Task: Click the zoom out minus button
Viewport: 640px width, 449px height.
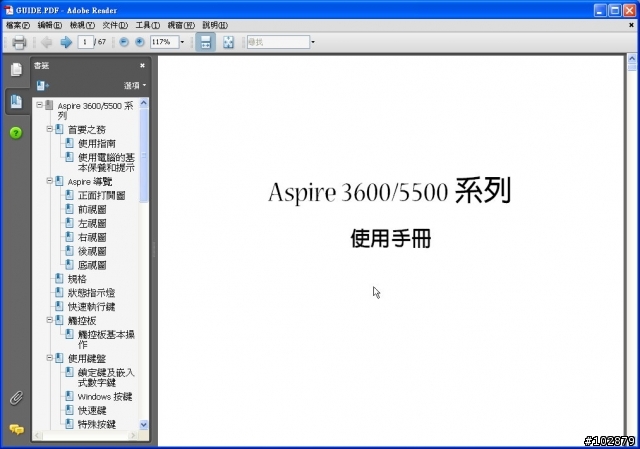Action: click(x=124, y=42)
